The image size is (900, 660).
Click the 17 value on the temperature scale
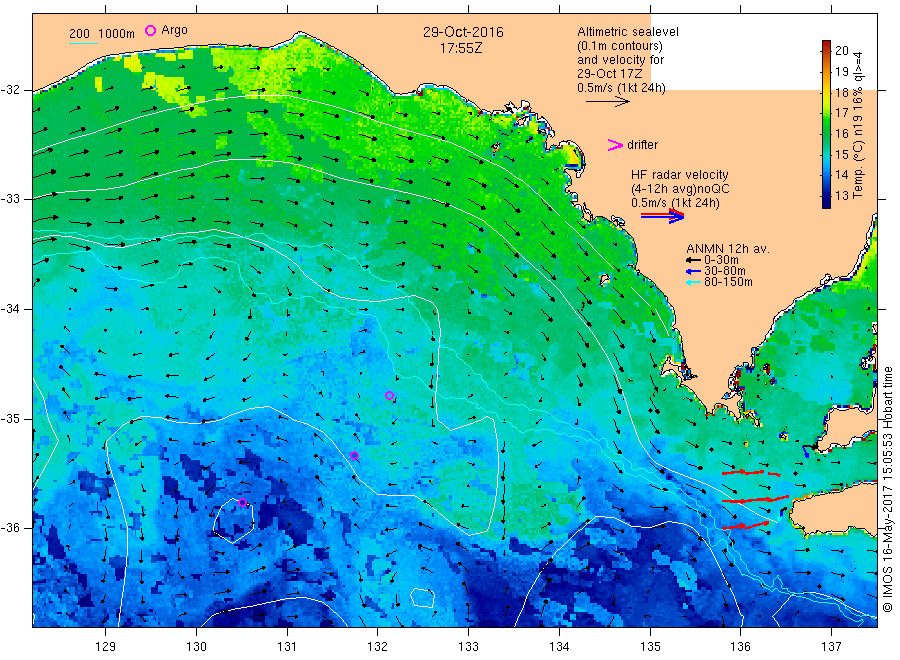coord(841,112)
